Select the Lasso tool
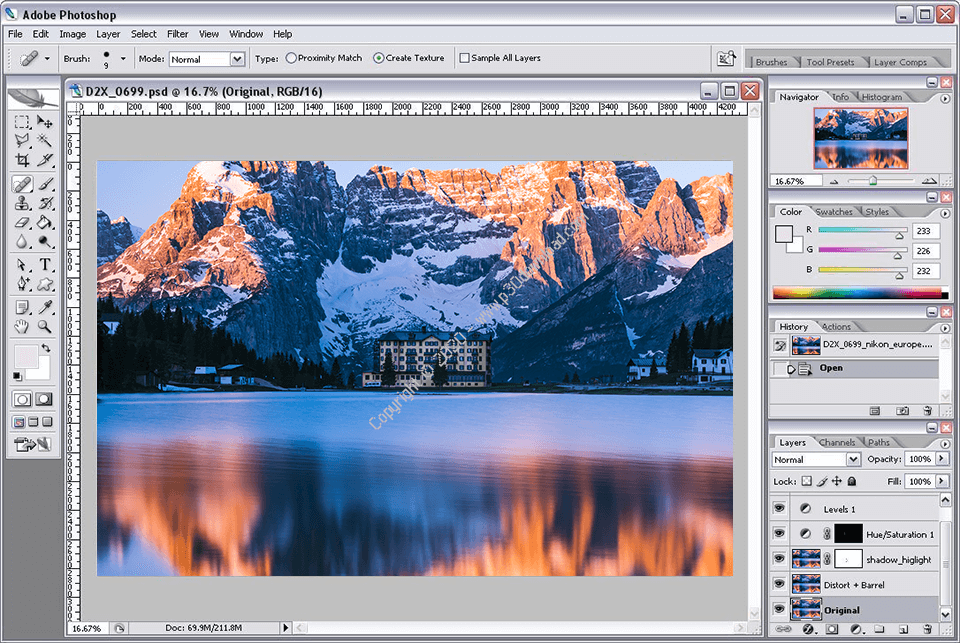The height and width of the screenshot is (643, 960). (x=22, y=138)
